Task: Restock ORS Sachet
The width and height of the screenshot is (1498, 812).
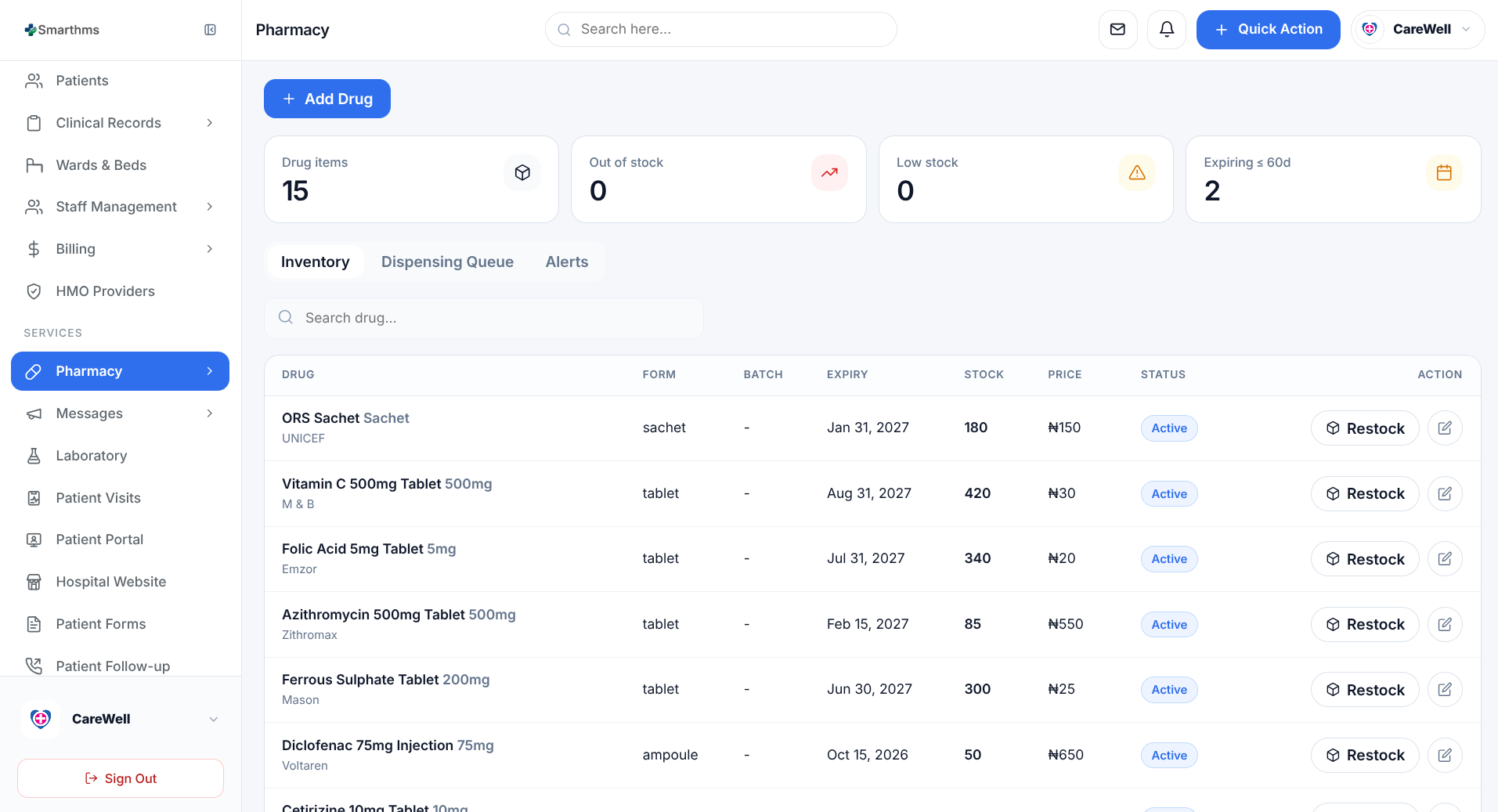Action: (x=1365, y=428)
